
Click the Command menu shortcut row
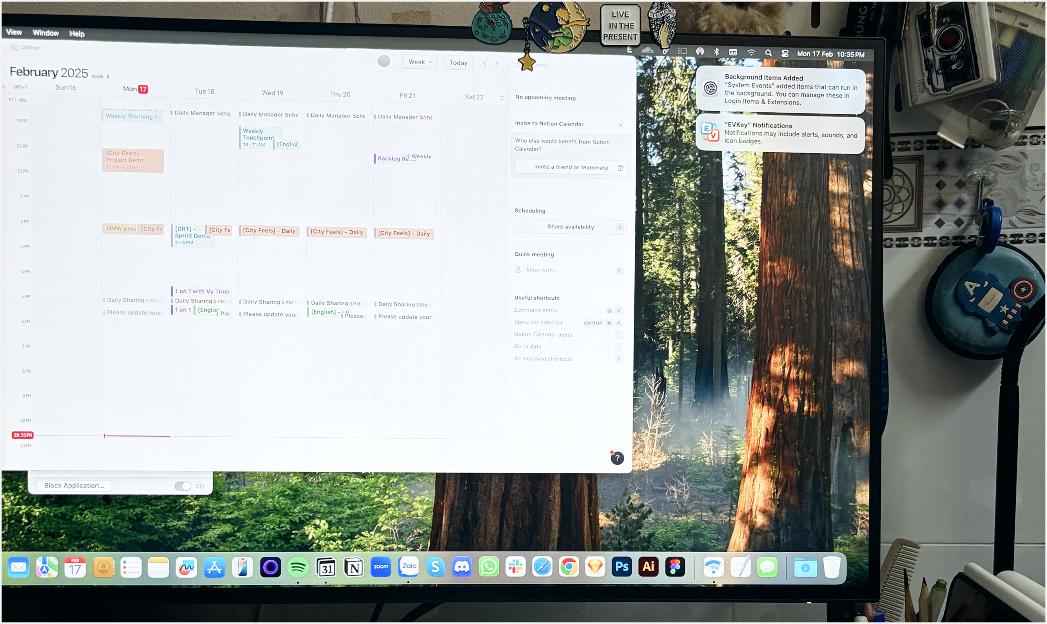pos(568,310)
